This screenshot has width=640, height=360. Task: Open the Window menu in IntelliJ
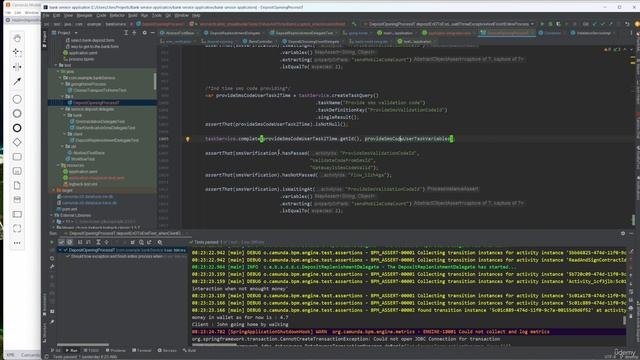click(x=181, y=16)
